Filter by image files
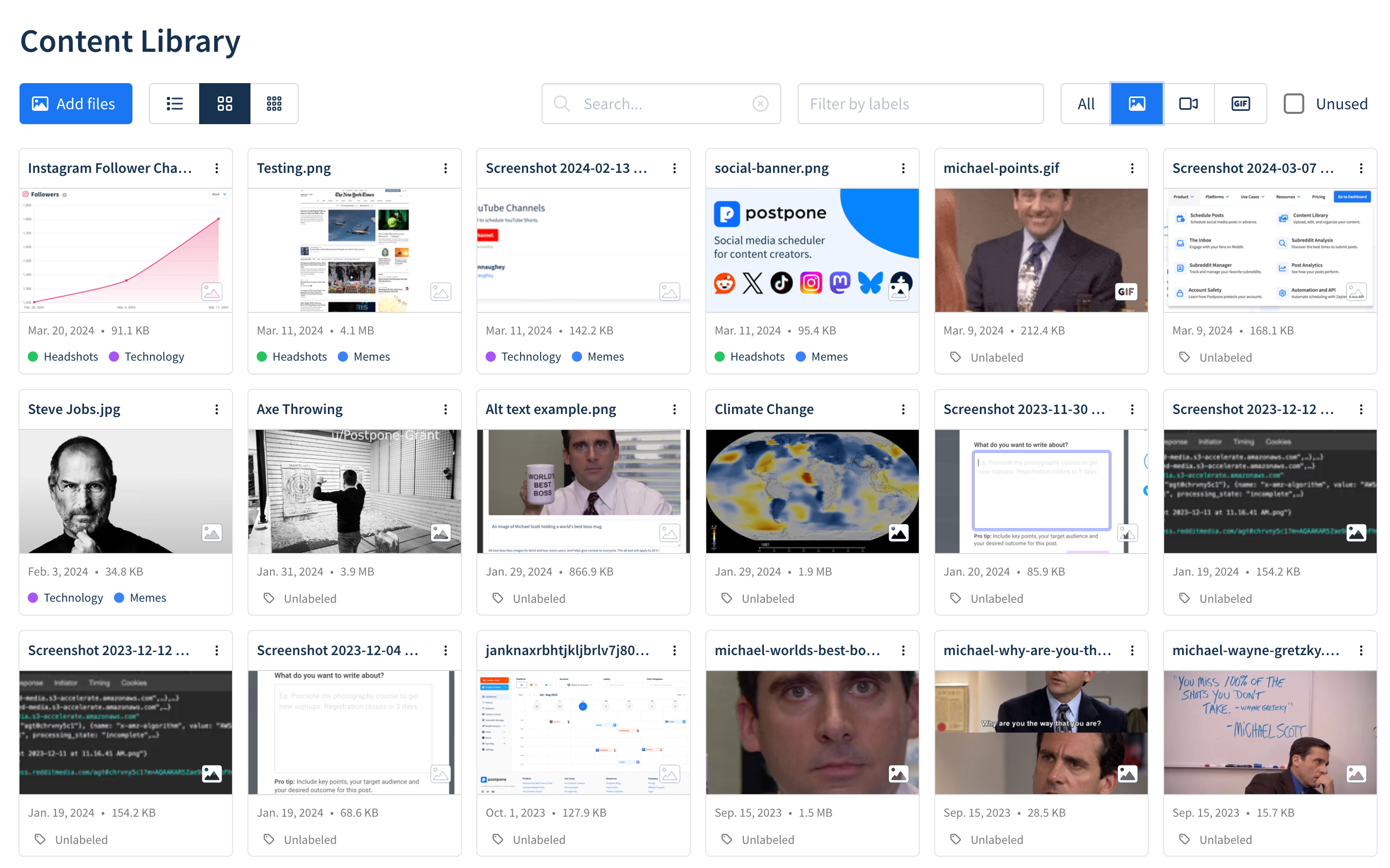Screen dimensions: 1390x868 click(1137, 103)
